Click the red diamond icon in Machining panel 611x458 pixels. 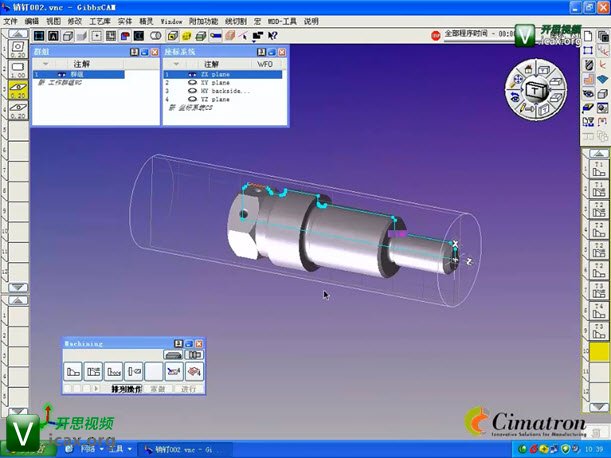pos(194,371)
